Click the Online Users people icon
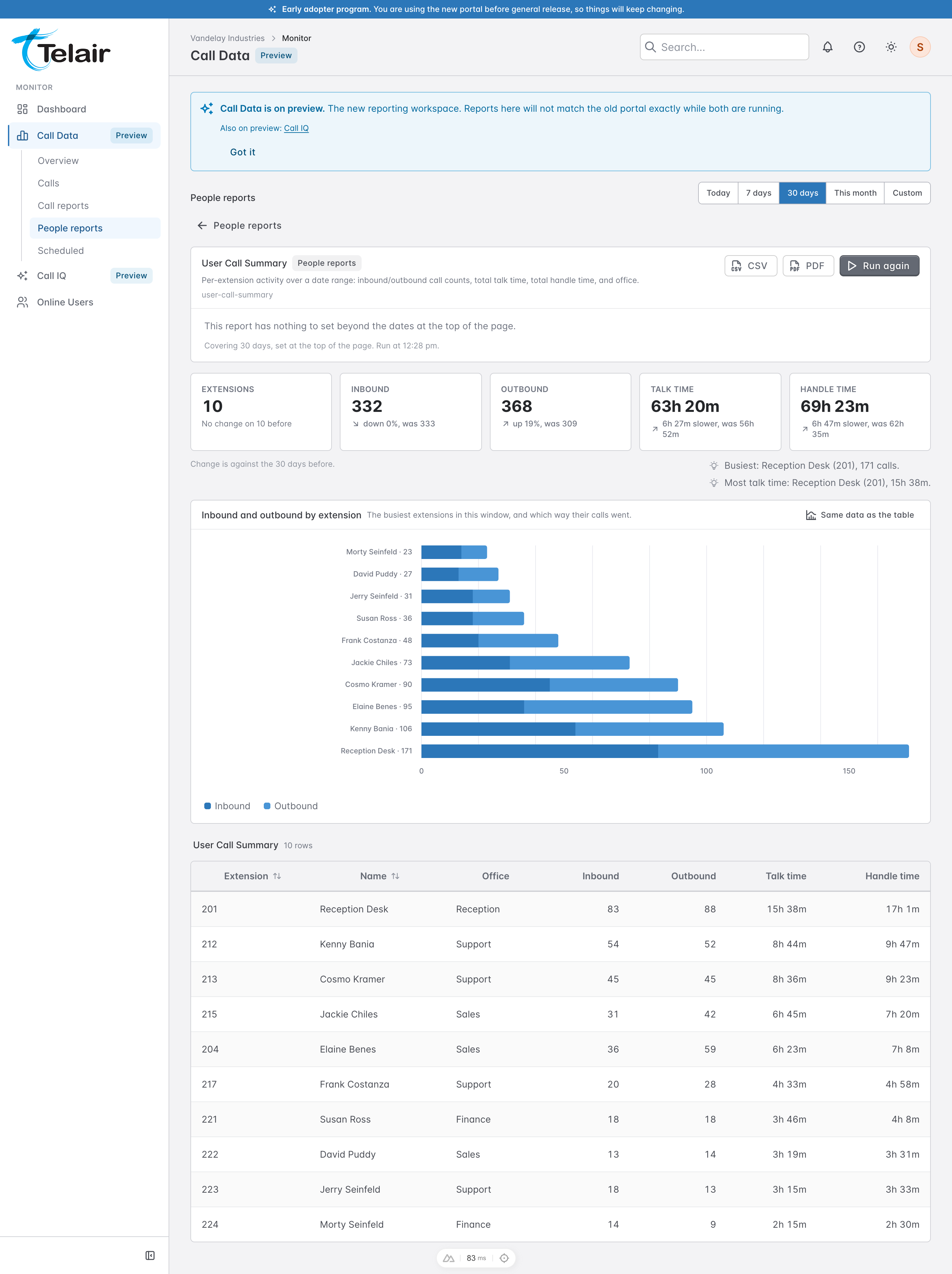This screenshot has height=1274, width=952. coord(22,302)
